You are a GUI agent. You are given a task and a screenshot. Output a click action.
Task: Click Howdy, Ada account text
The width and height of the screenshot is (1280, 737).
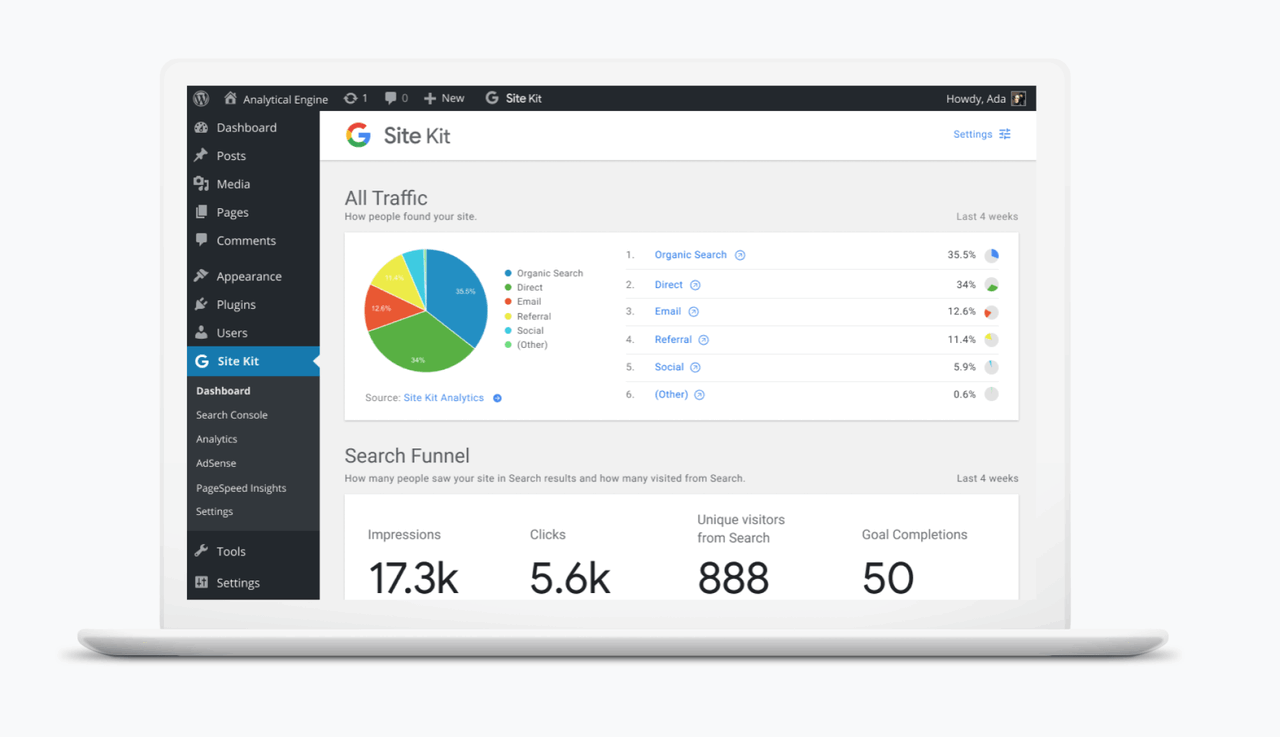click(x=976, y=98)
